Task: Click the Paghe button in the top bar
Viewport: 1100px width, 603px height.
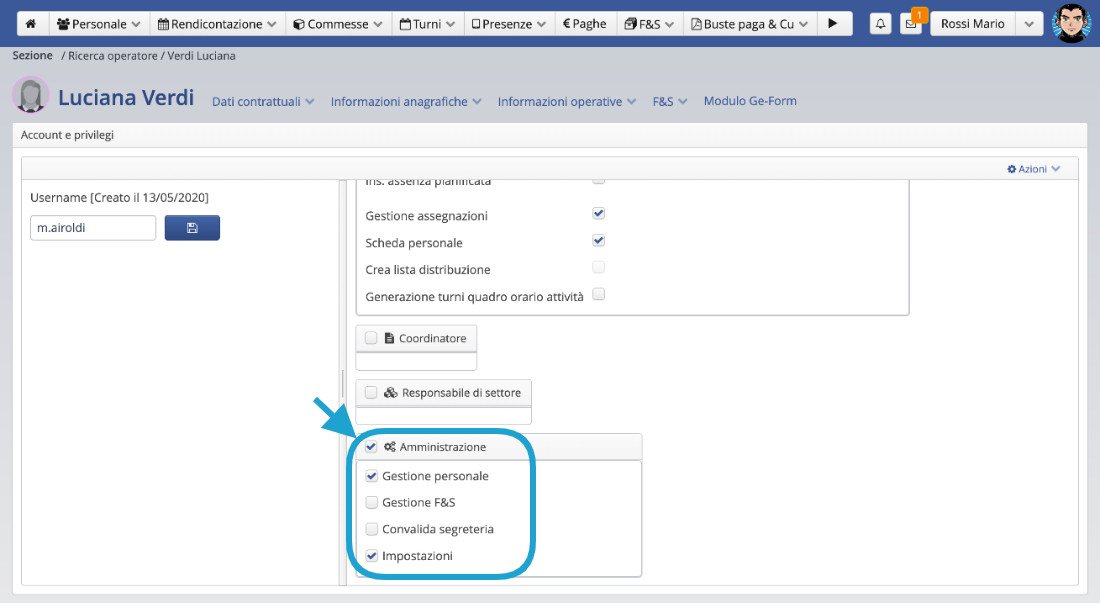Action: pos(585,24)
